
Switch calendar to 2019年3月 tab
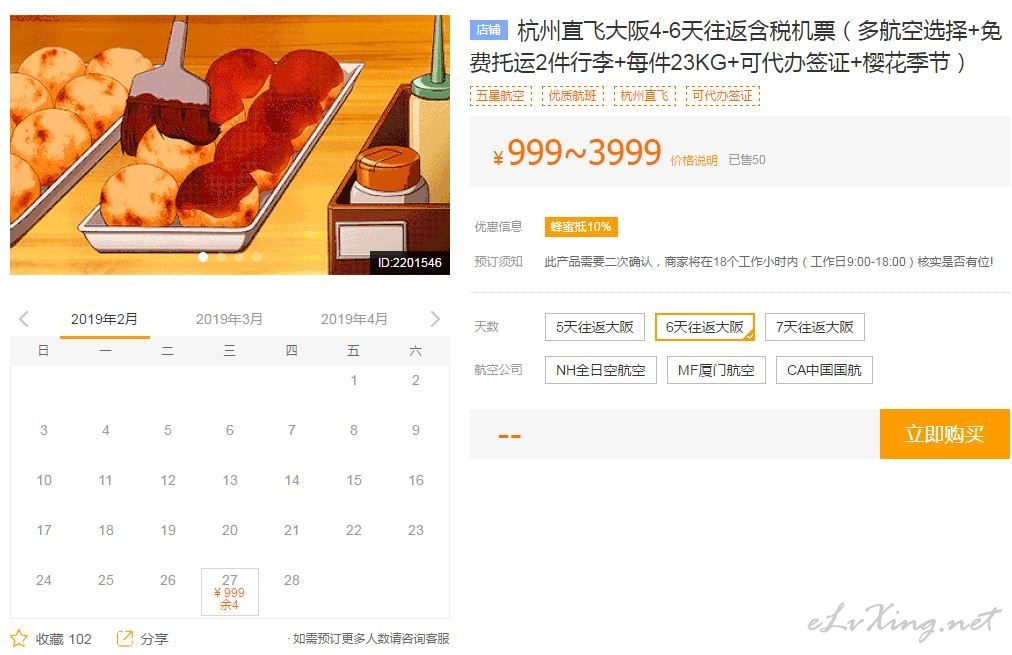point(229,319)
